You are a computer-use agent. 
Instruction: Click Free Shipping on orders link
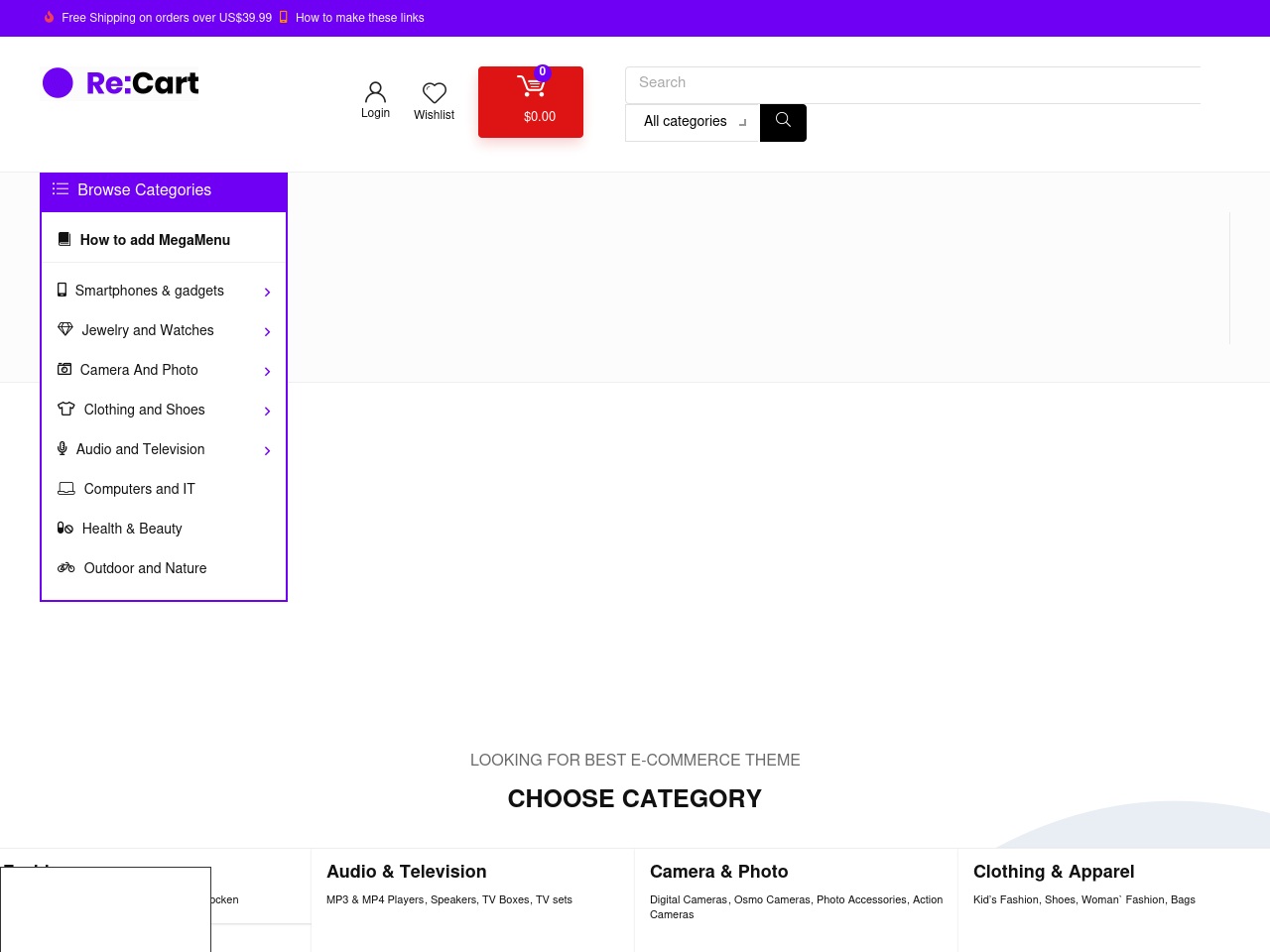tap(167, 18)
